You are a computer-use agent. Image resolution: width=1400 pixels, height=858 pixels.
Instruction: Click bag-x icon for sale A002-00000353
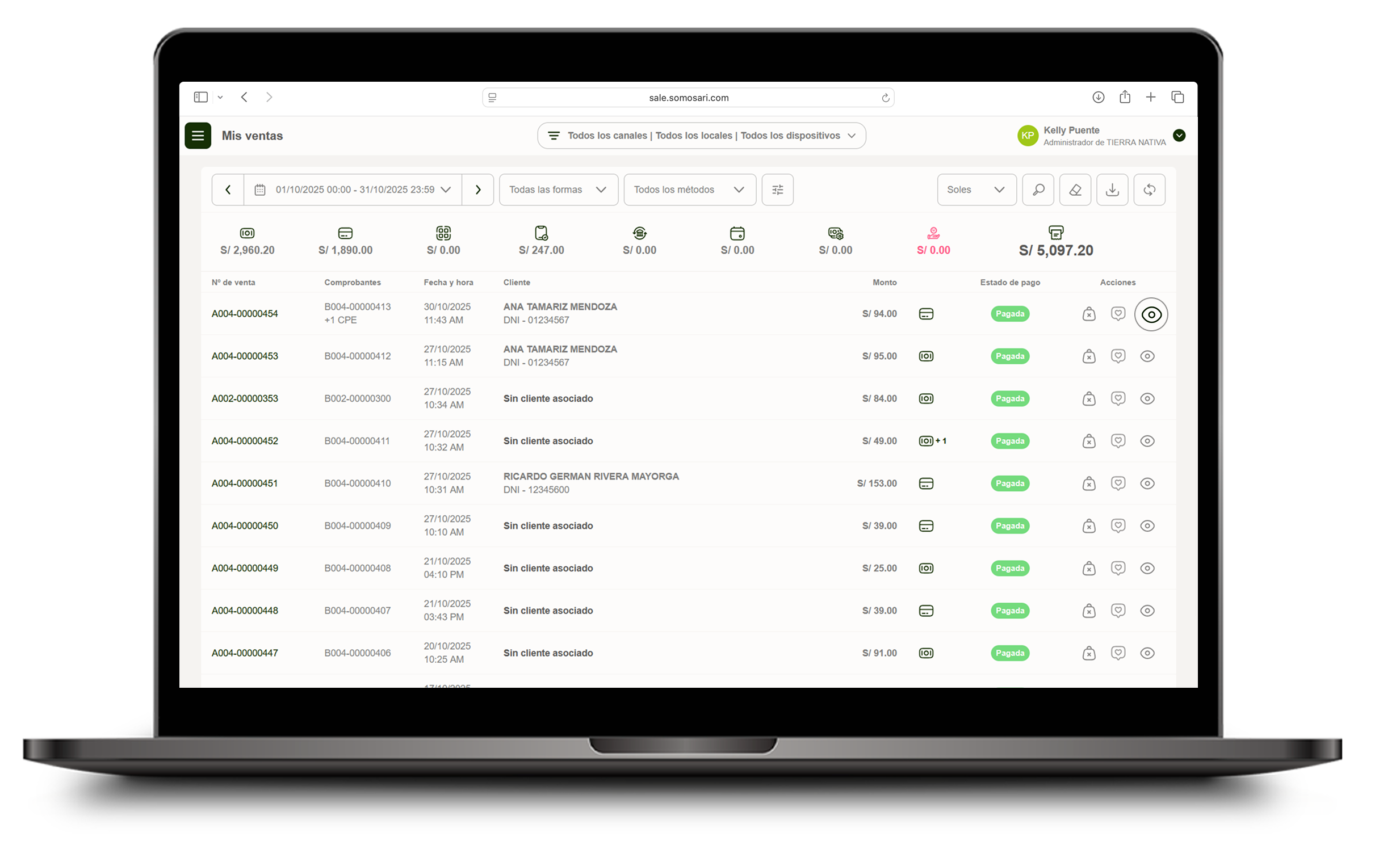[1089, 398]
